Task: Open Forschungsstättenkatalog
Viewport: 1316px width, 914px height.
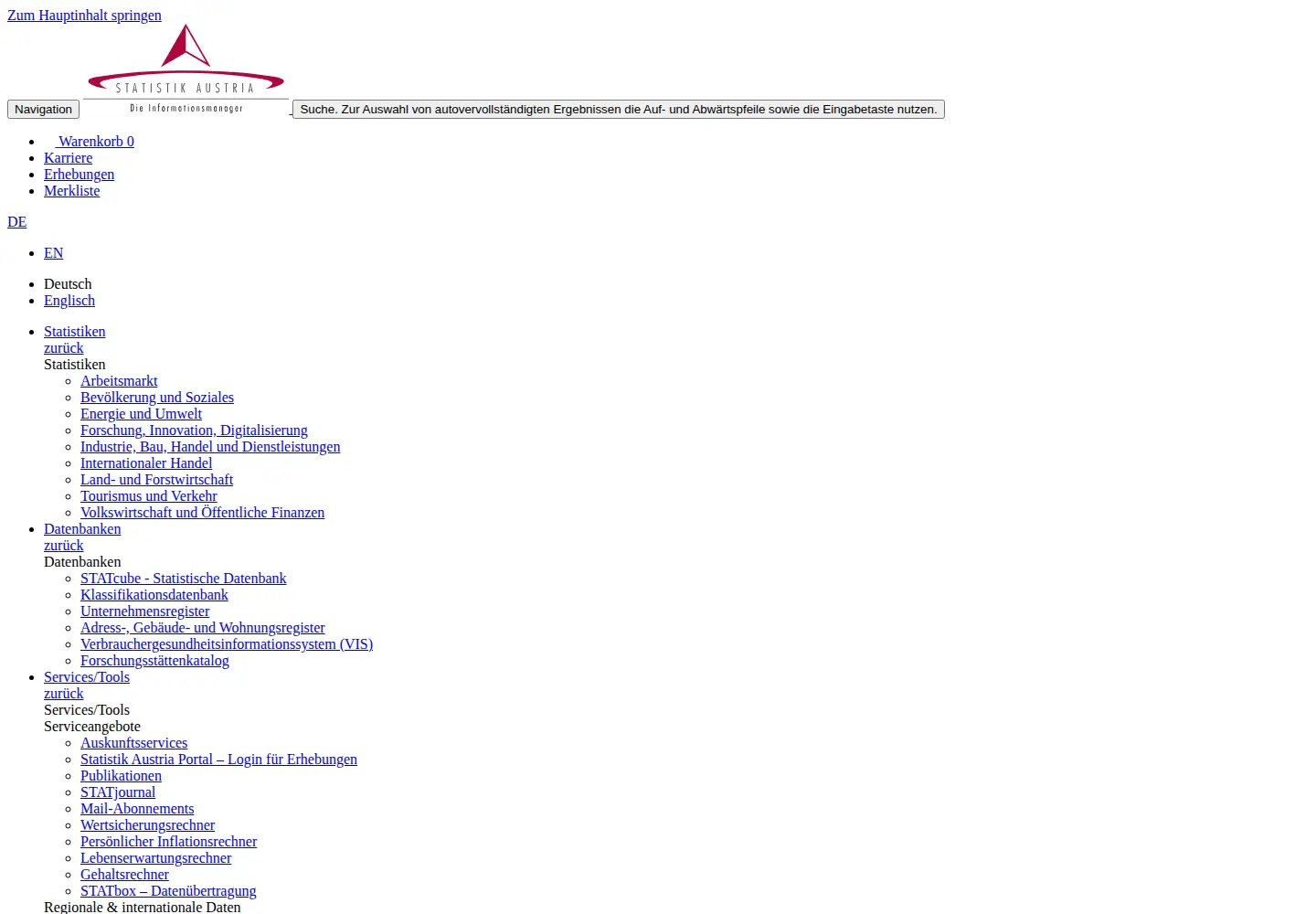Action: (154, 661)
